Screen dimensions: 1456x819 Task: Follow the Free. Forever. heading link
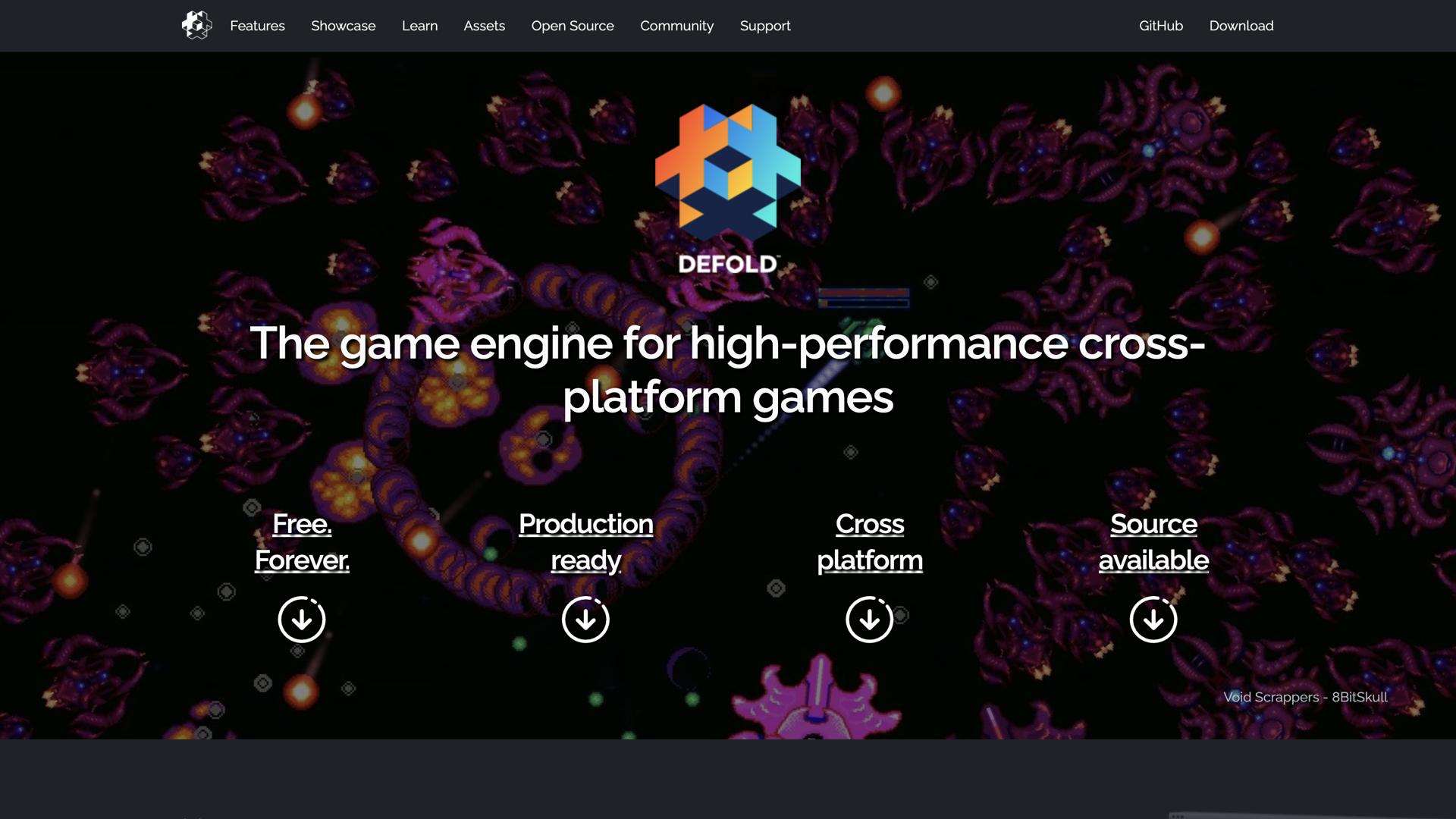(302, 541)
